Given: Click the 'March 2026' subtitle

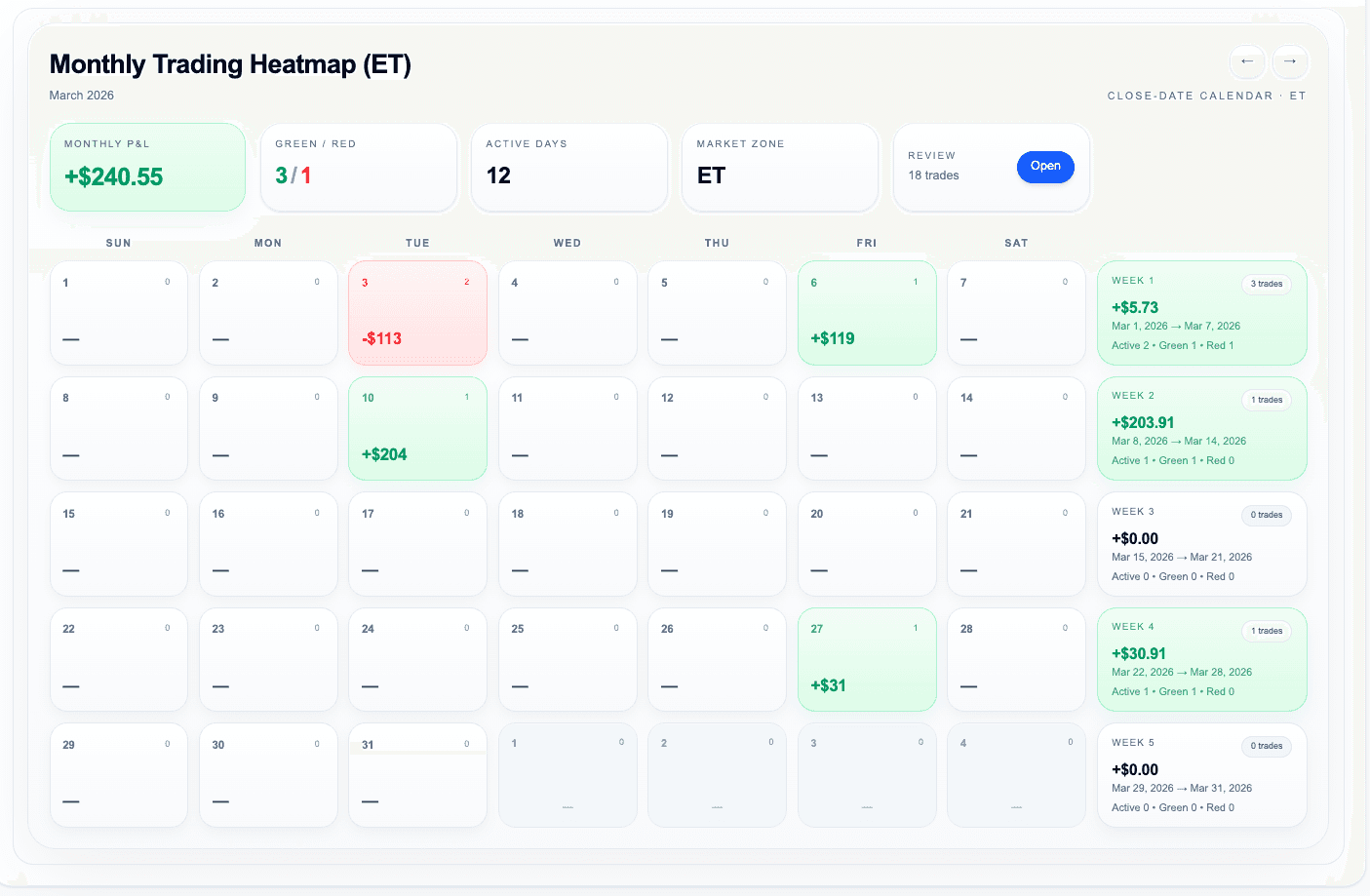Looking at the screenshot, I should [x=82, y=96].
